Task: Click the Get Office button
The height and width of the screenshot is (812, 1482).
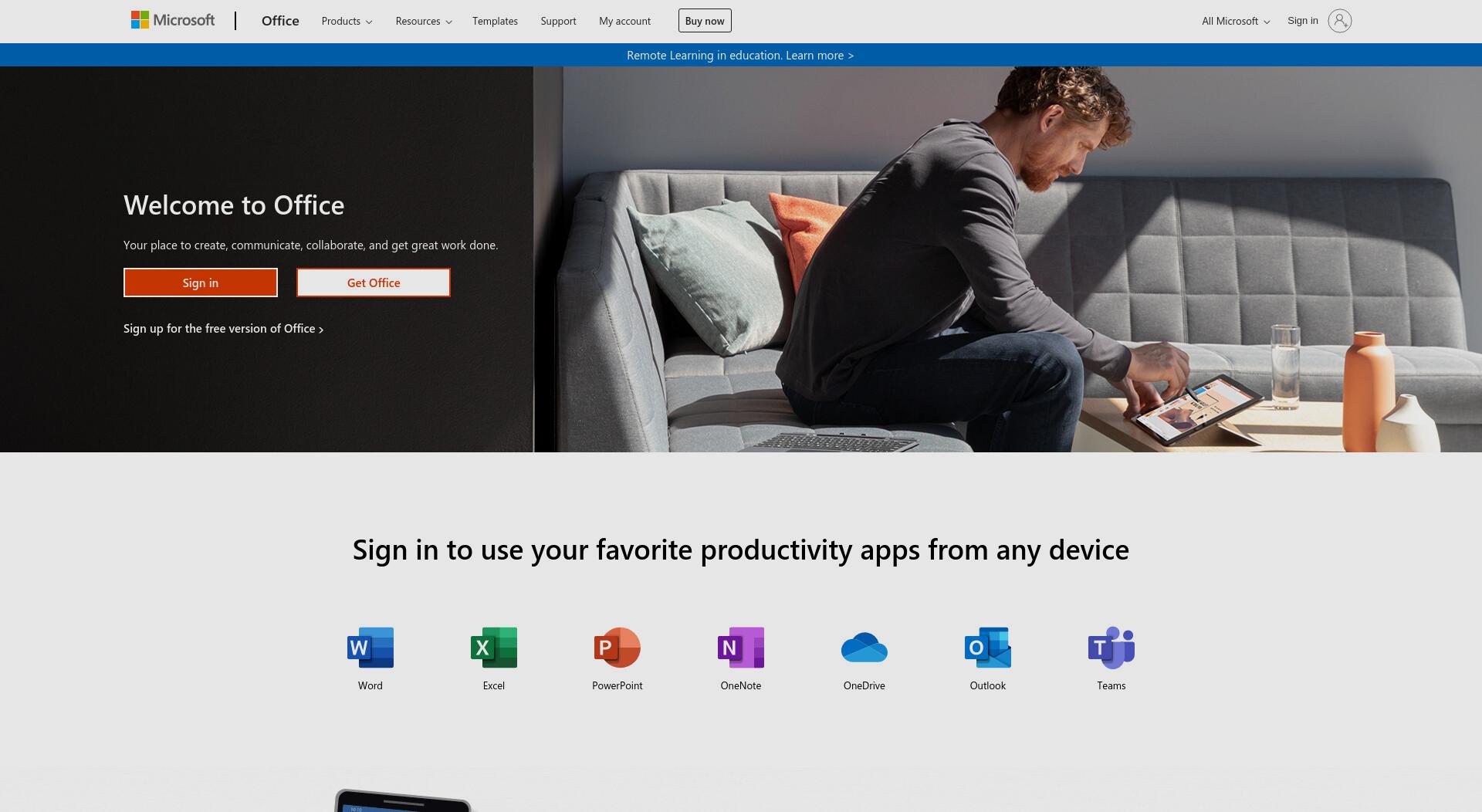Action: [374, 283]
